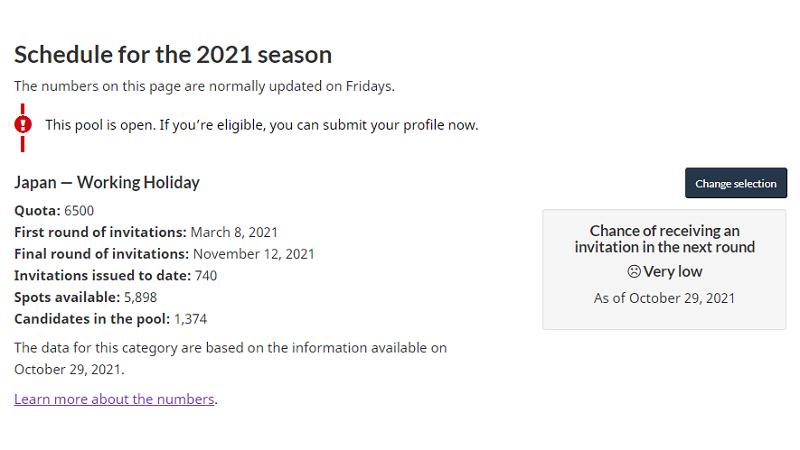The width and height of the screenshot is (800, 450).
Task: Click the sad face icon beside Very low
Action: click(x=634, y=271)
